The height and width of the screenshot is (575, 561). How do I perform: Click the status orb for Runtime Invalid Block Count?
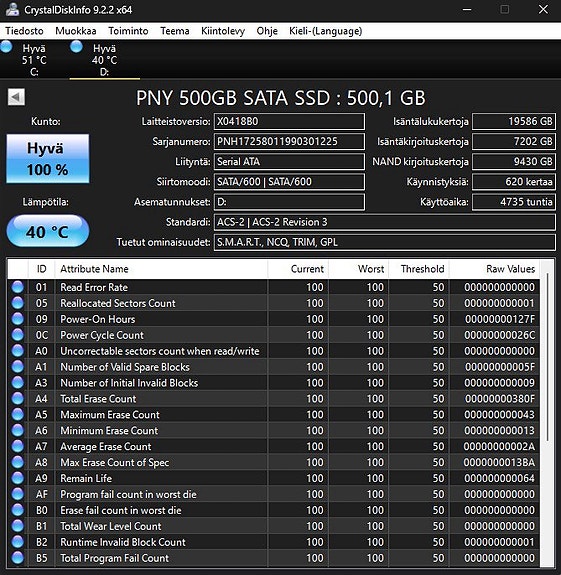18,542
